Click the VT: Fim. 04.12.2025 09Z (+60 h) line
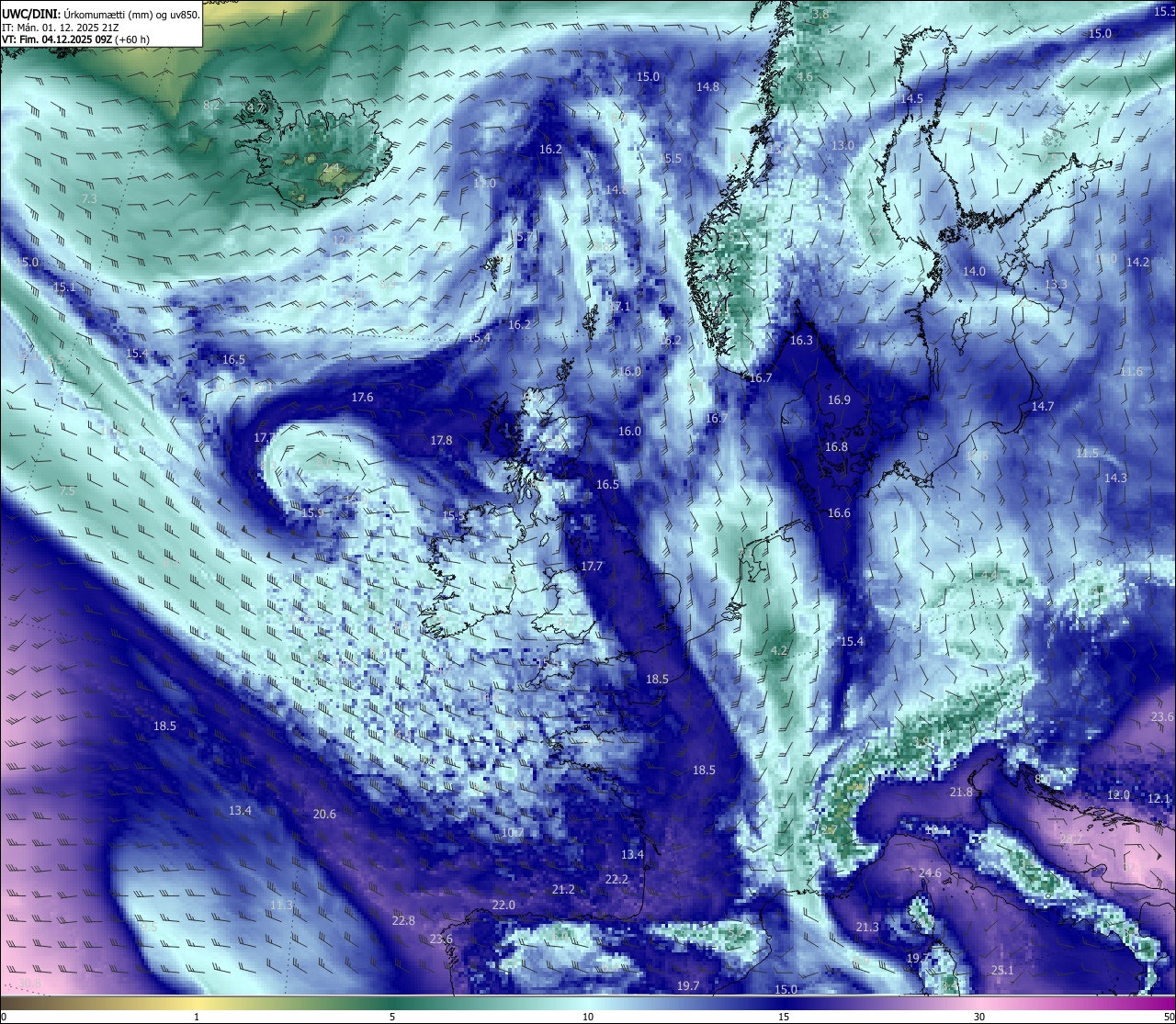This screenshot has width=1176, height=1024. [75, 39]
